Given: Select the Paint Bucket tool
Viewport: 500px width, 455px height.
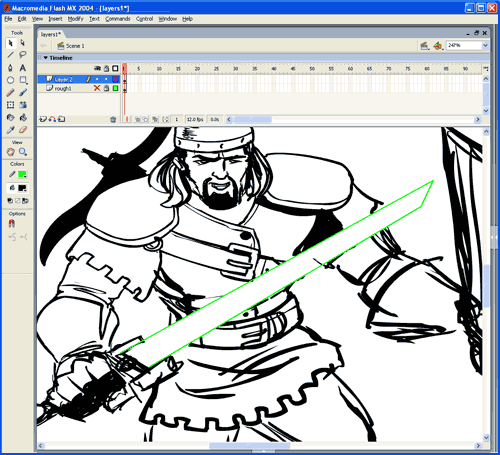Looking at the screenshot, I should [23, 117].
